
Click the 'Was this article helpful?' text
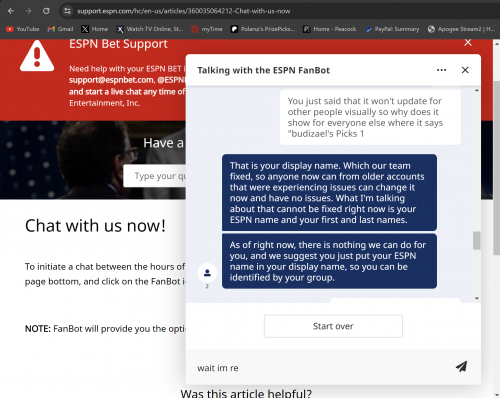(246, 393)
